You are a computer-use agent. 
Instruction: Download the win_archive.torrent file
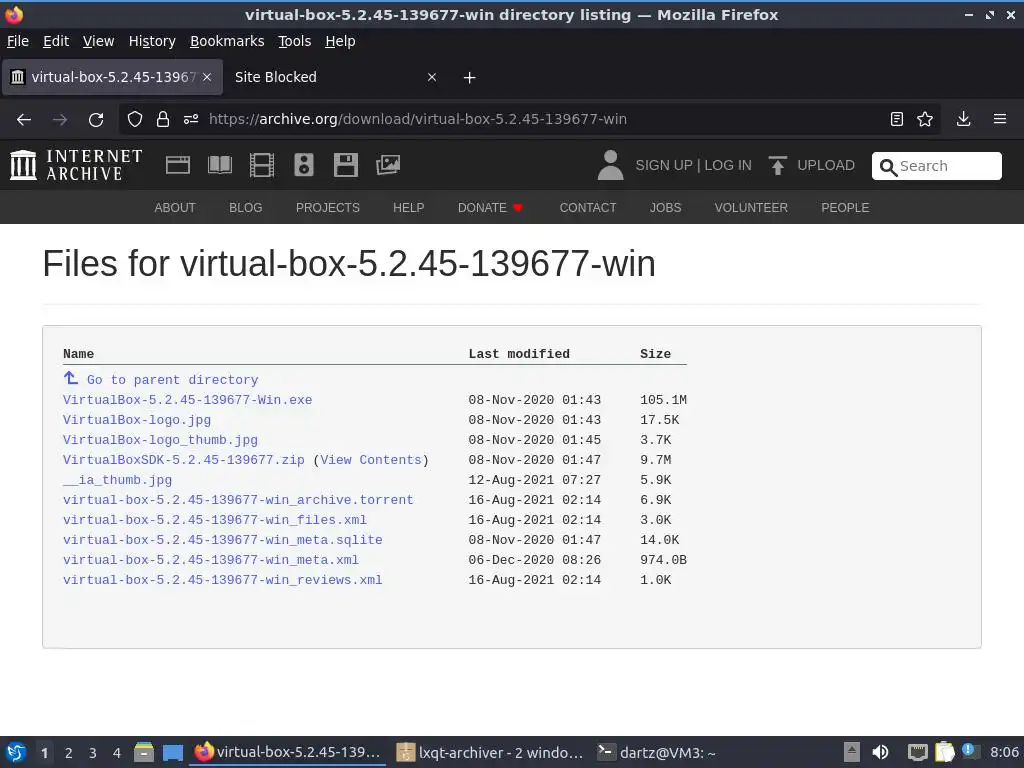[x=238, y=500]
